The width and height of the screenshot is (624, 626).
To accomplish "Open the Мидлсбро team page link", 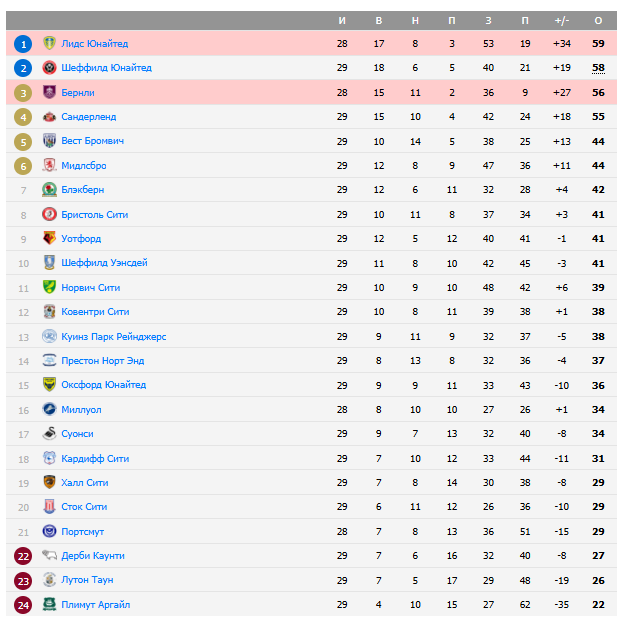I will (83, 166).
